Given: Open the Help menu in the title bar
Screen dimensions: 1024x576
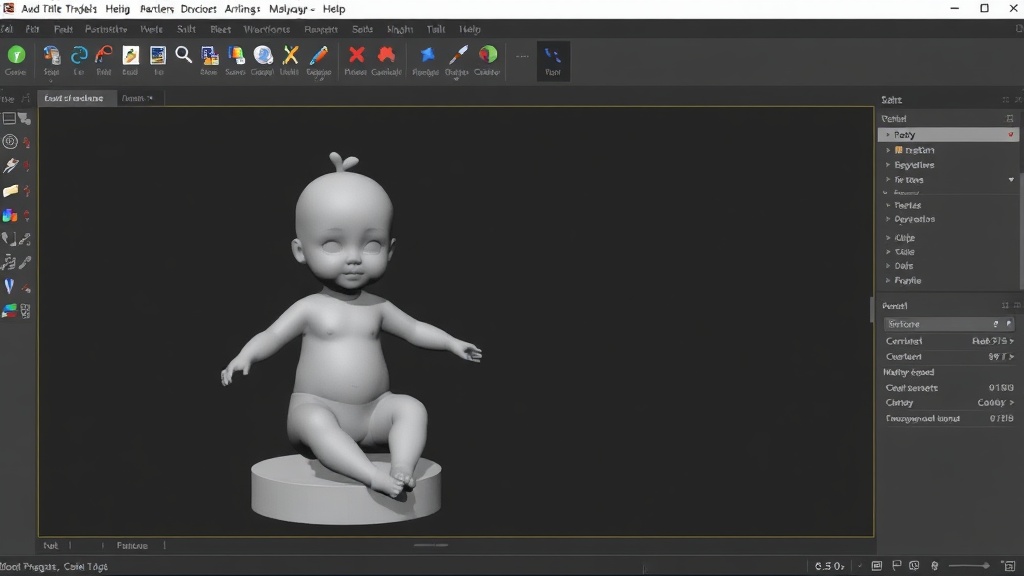Looking at the screenshot, I should coord(334,9).
